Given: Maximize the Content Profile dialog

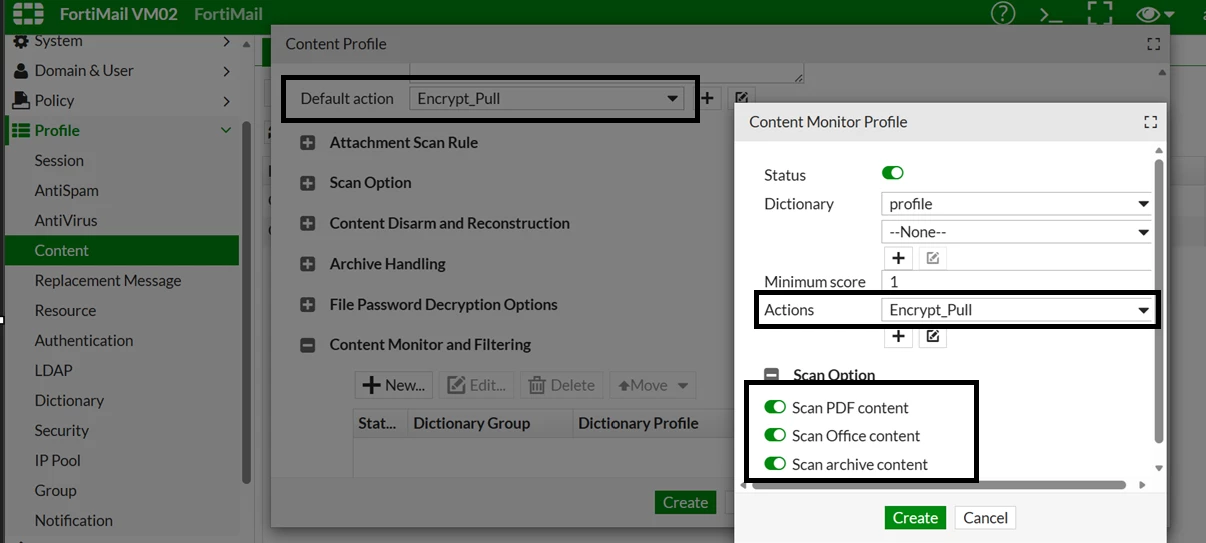Looking at the screenshot, I should pos(1154,44).
